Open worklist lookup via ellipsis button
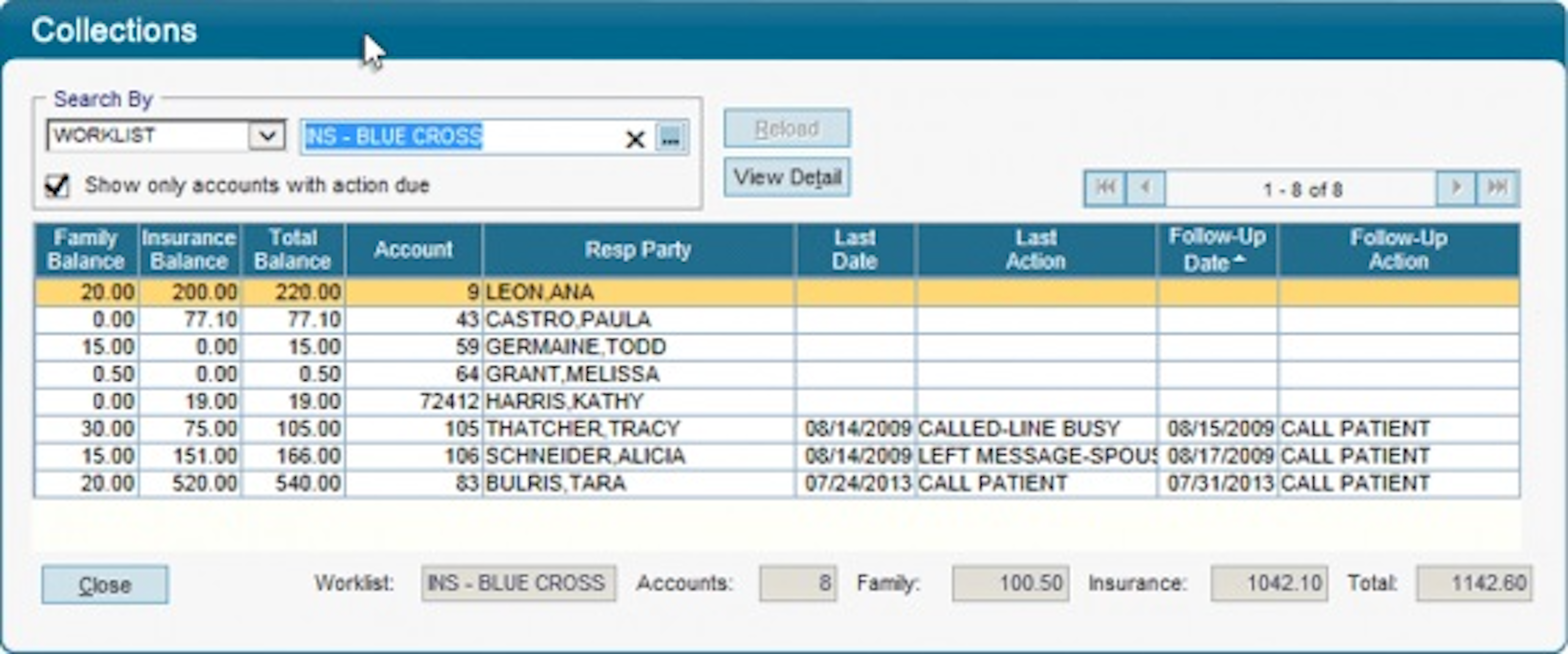Screen dimensions: 1568x654 671,138
